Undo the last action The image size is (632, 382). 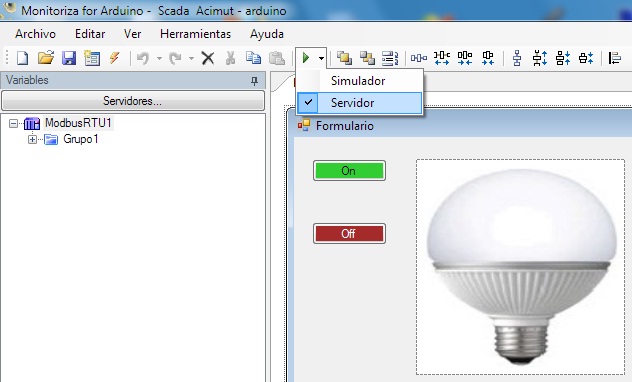point(143,58)
